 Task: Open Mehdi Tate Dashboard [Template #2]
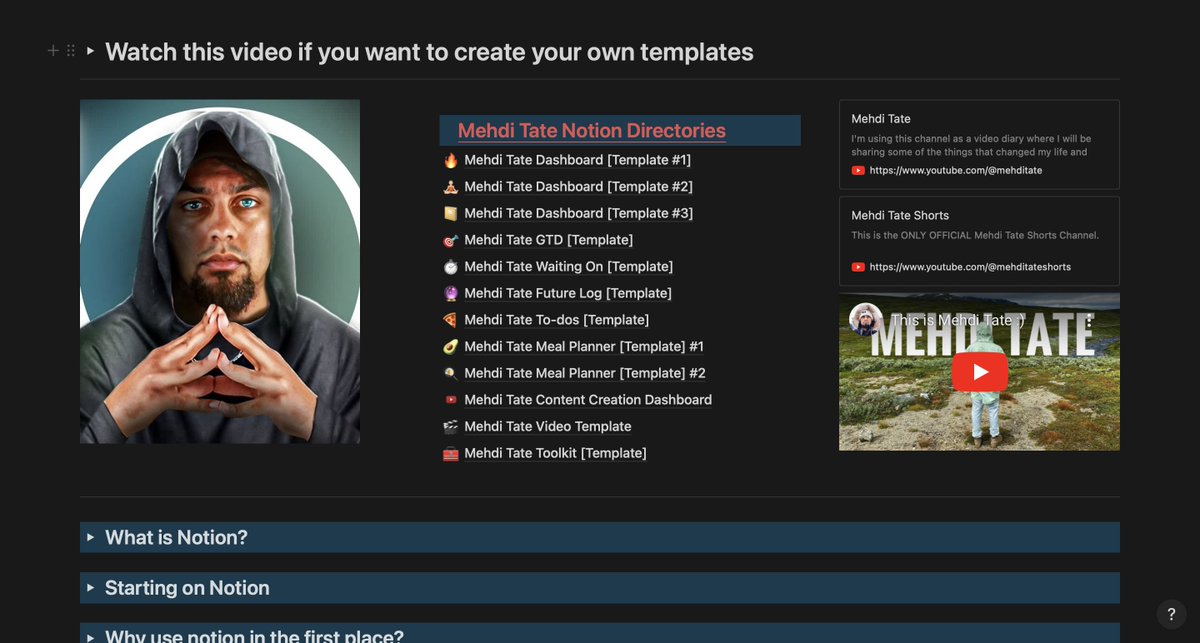pos(578,187)
